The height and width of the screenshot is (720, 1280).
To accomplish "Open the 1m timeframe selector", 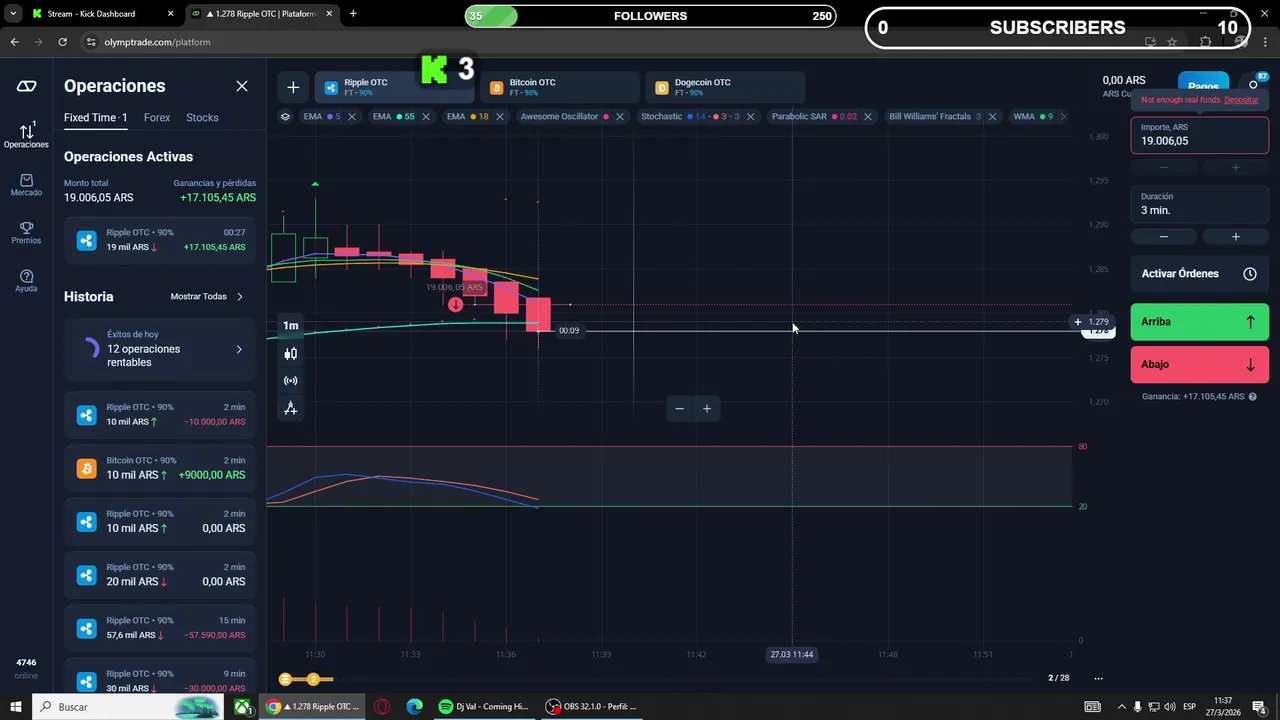I will 290,325.
